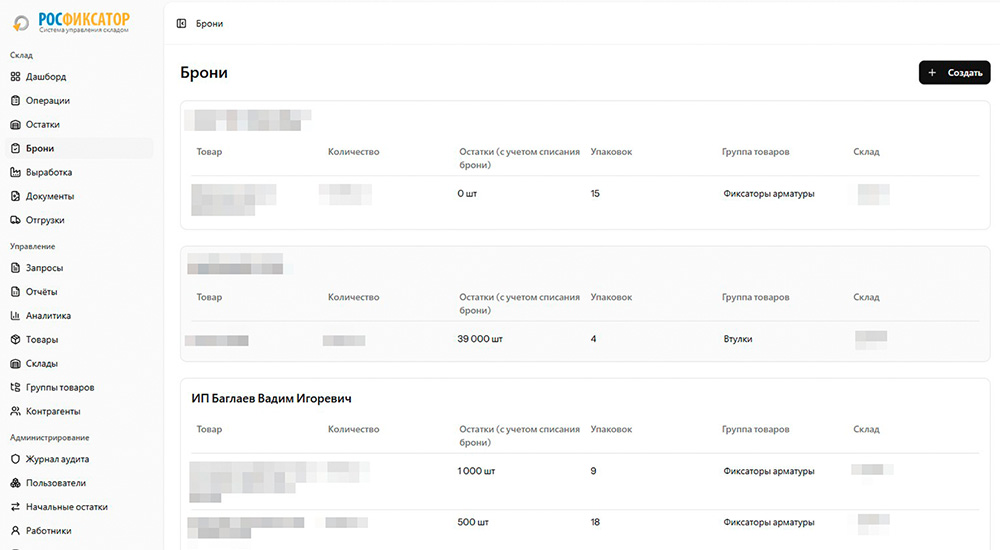This screenshot has height=550, width=1000.
Task: Click the Отгрузки truck icon
Action: tap(15, 220)
